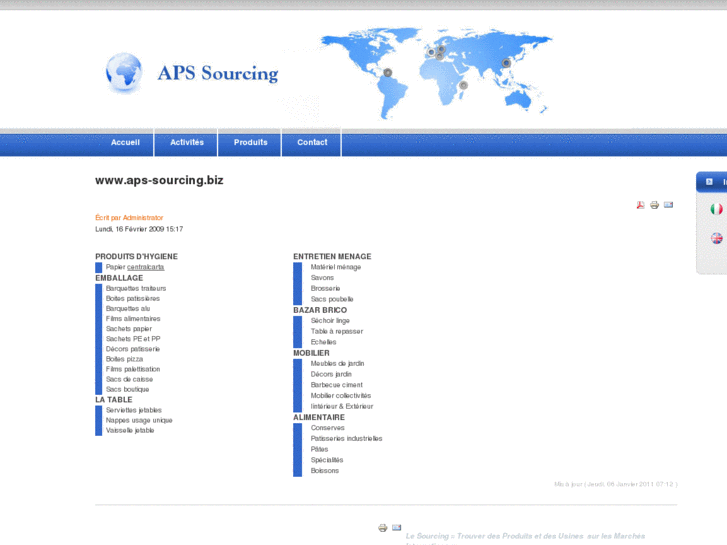
Task: Click the APS Sourcing title text
Action: (x=218, y=73)
